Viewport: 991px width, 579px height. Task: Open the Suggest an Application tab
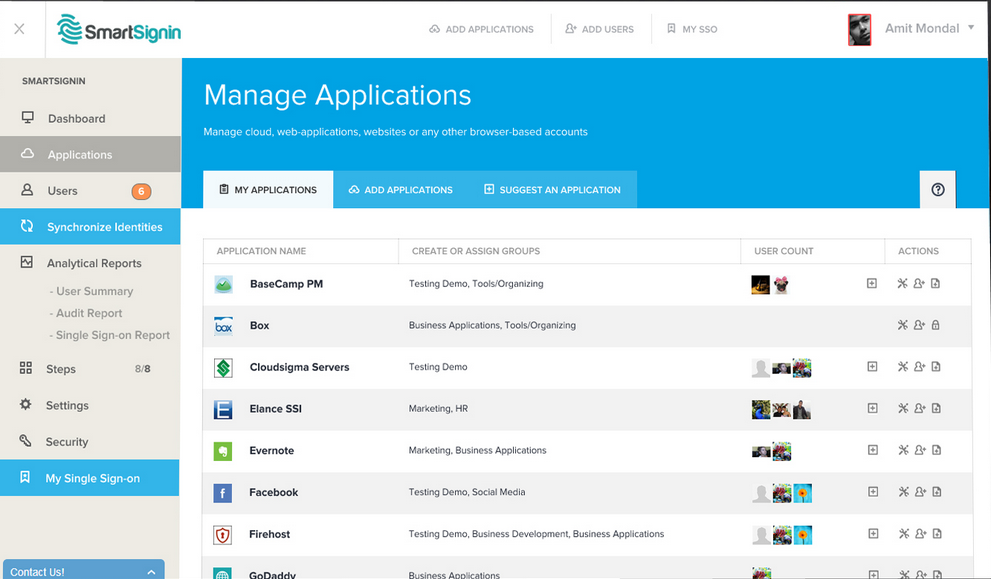552,190
